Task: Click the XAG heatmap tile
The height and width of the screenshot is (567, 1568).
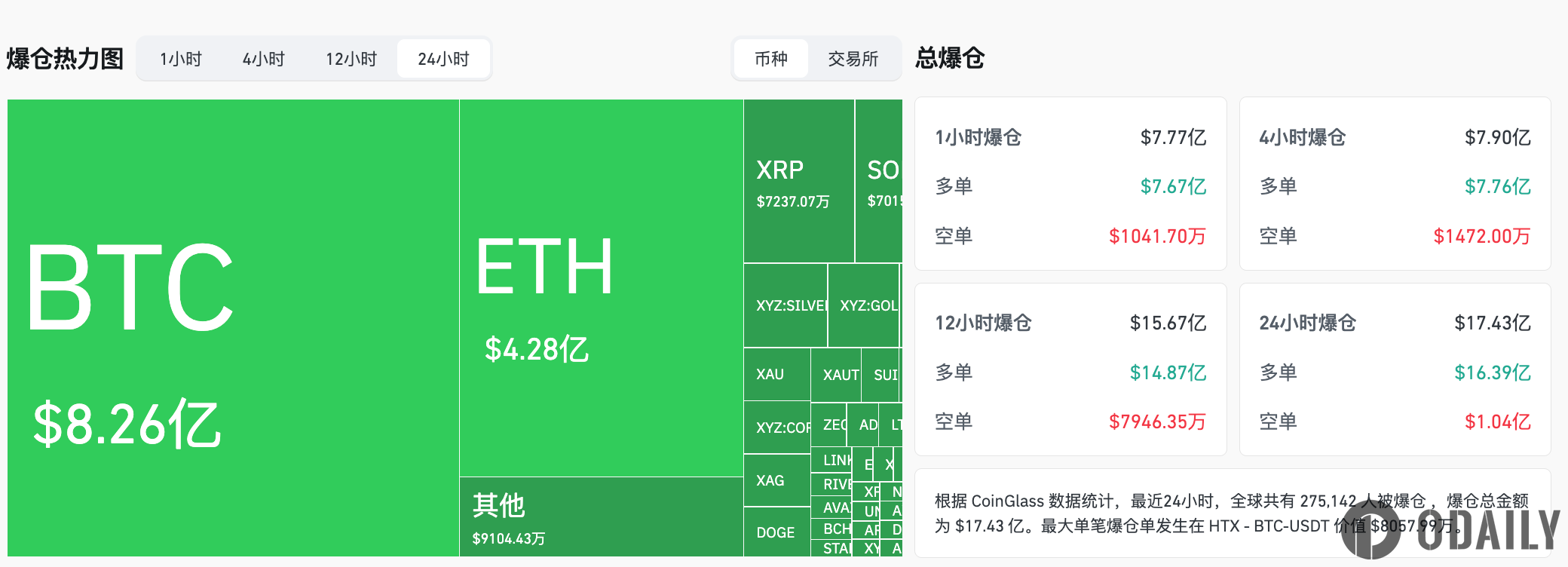Action: [776, 480]
